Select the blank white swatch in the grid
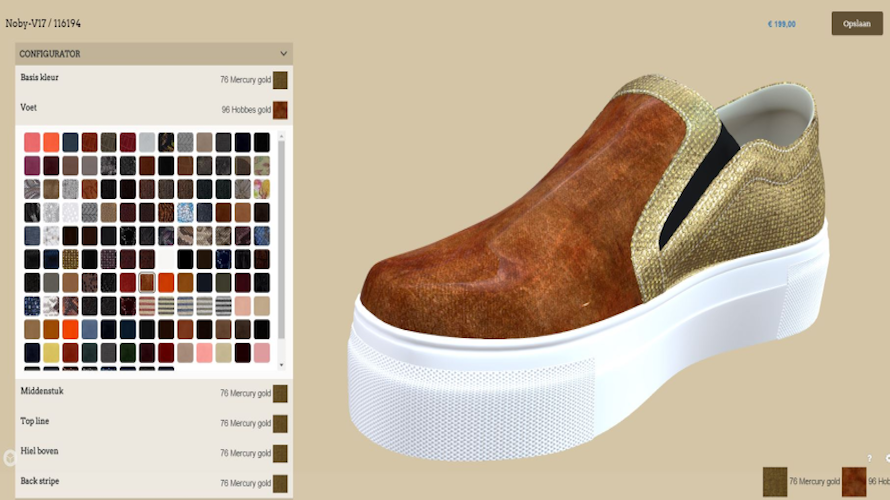Viewport: 890px width, 500px height. [166, 259]
